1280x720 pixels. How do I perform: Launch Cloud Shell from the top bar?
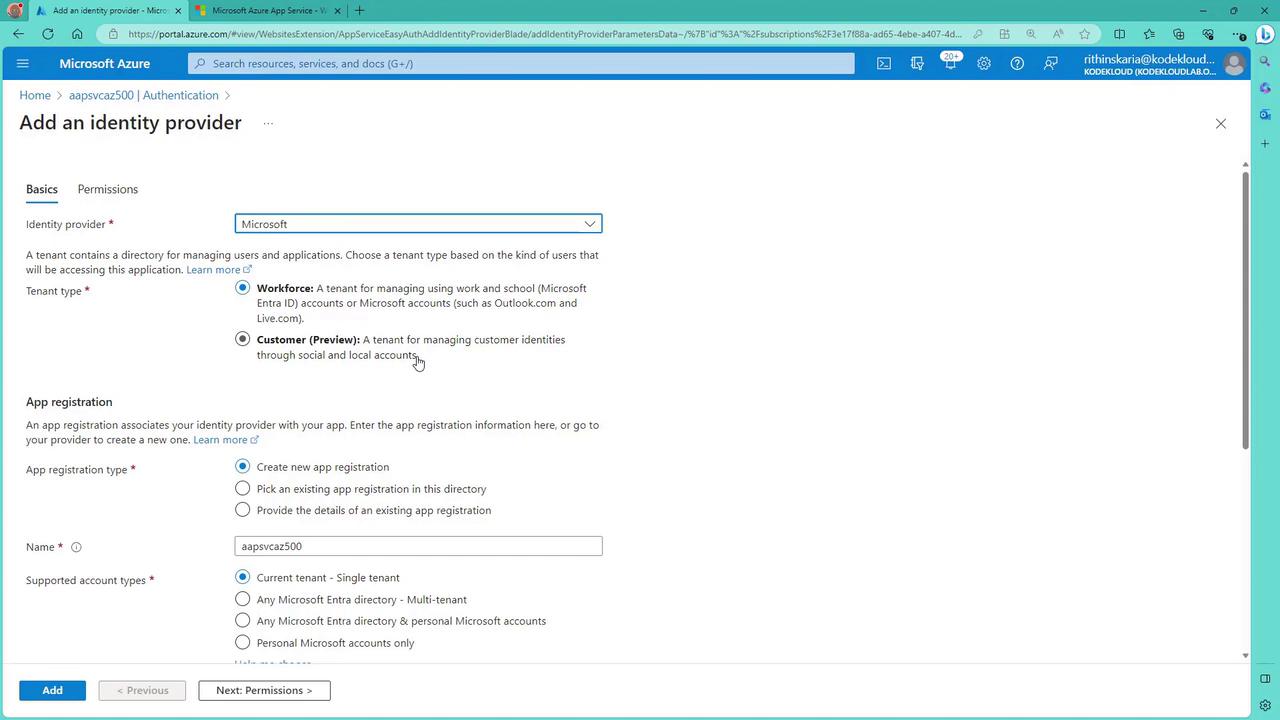point(884,63)
